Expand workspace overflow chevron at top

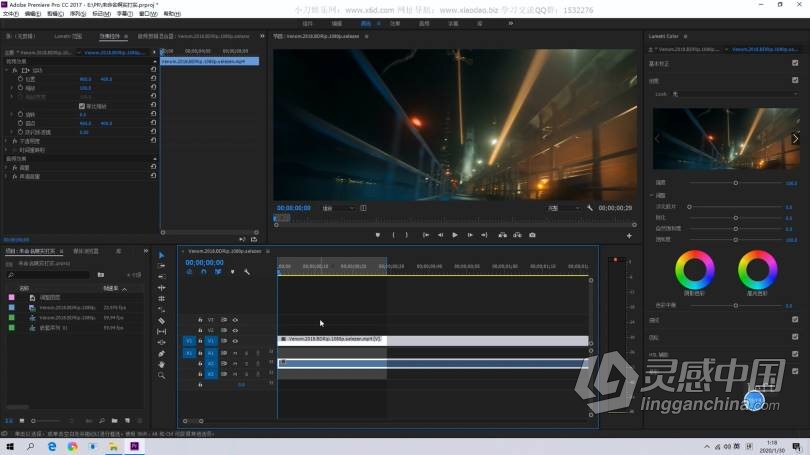tap(510, 23)
